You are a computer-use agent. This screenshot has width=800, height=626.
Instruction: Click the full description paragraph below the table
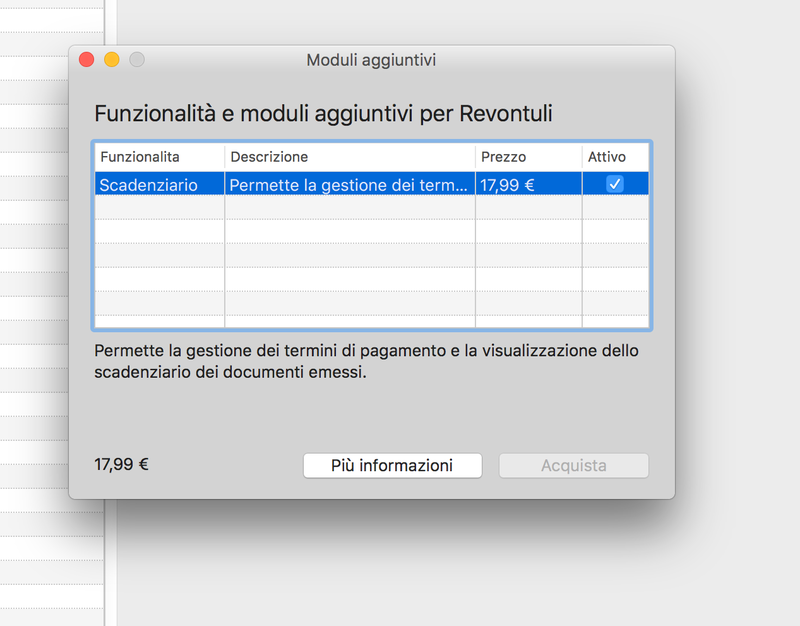click(366, 361)
